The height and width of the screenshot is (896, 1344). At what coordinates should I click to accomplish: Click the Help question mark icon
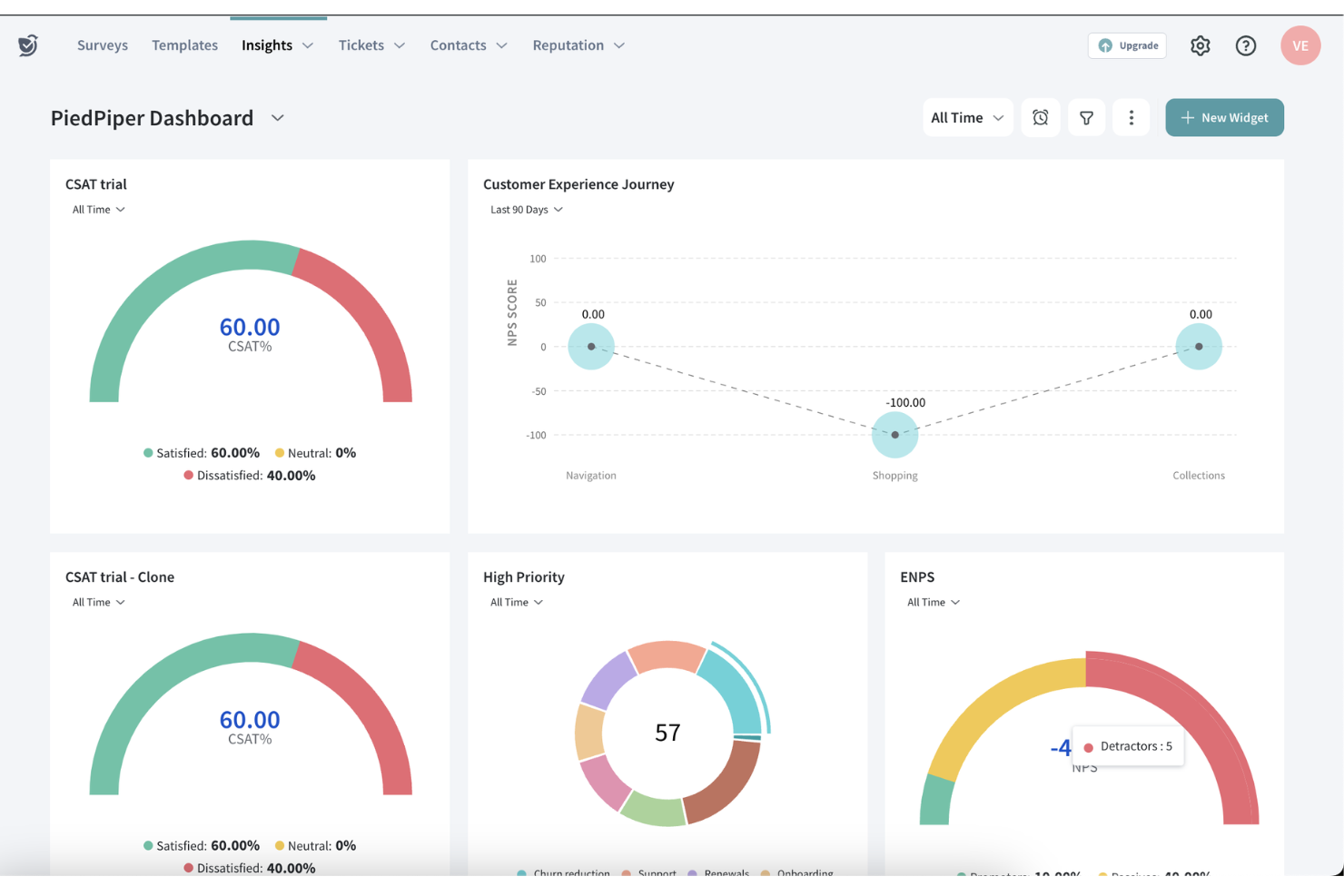coord(1245,44)
